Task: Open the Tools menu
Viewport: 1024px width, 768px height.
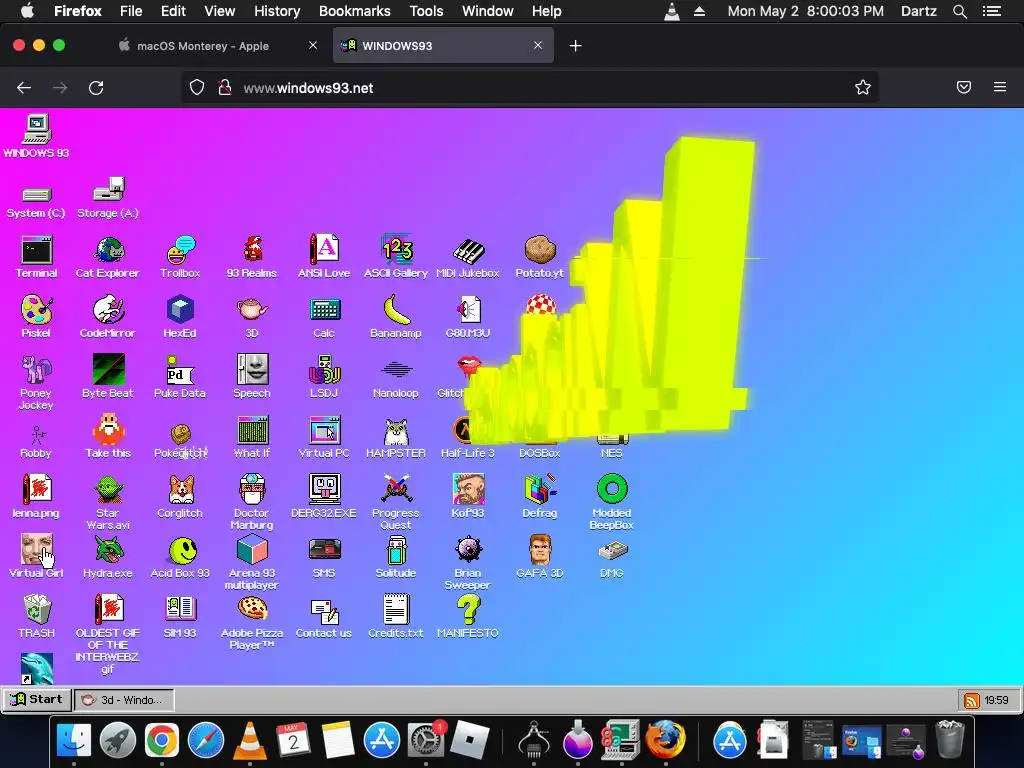Action: pos(426,11)
